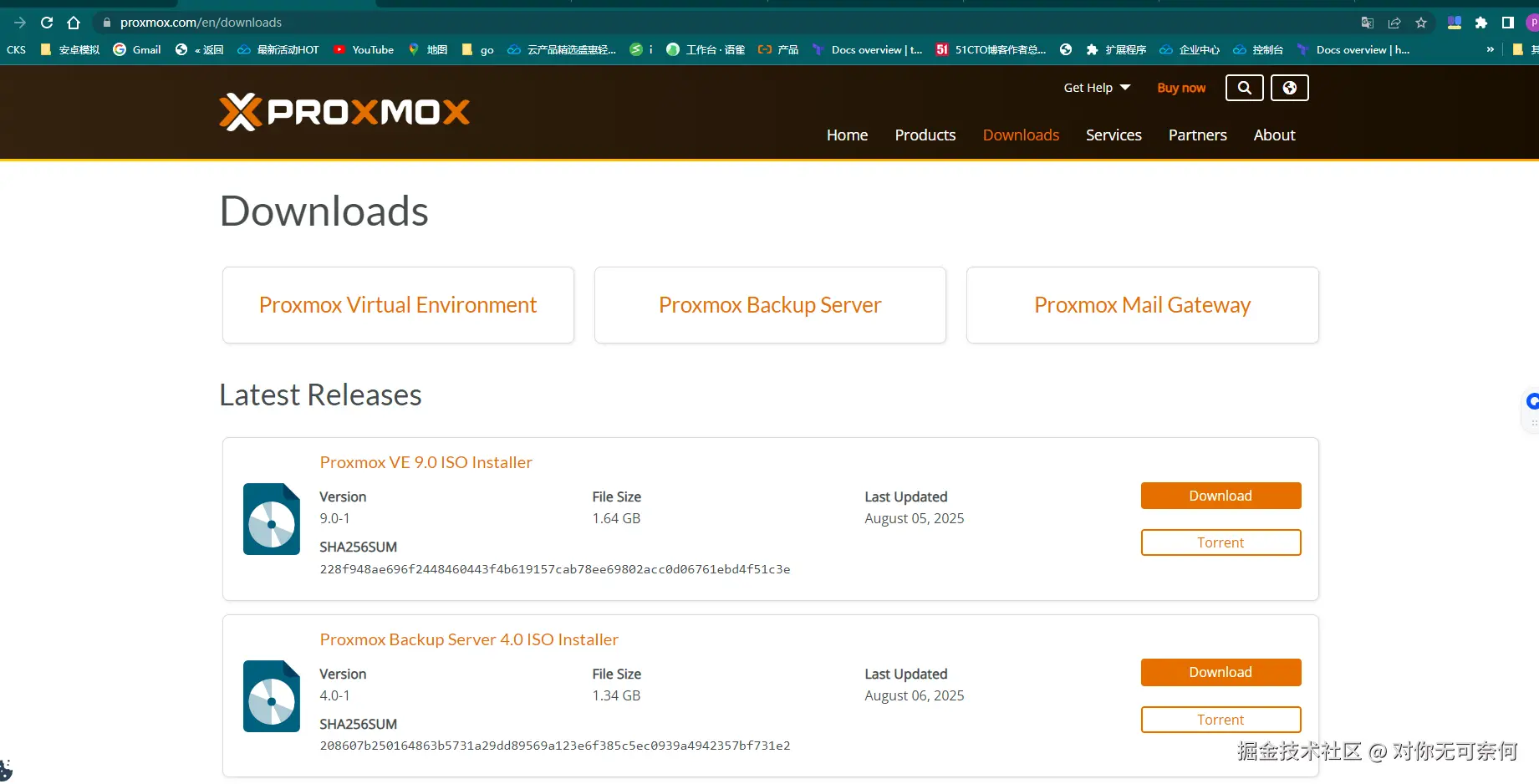This screenshot has height=784, width=1539.
Task: Download the Proxmox Backup Server 4.0 ISO
Action: (x=1220, y=673)
